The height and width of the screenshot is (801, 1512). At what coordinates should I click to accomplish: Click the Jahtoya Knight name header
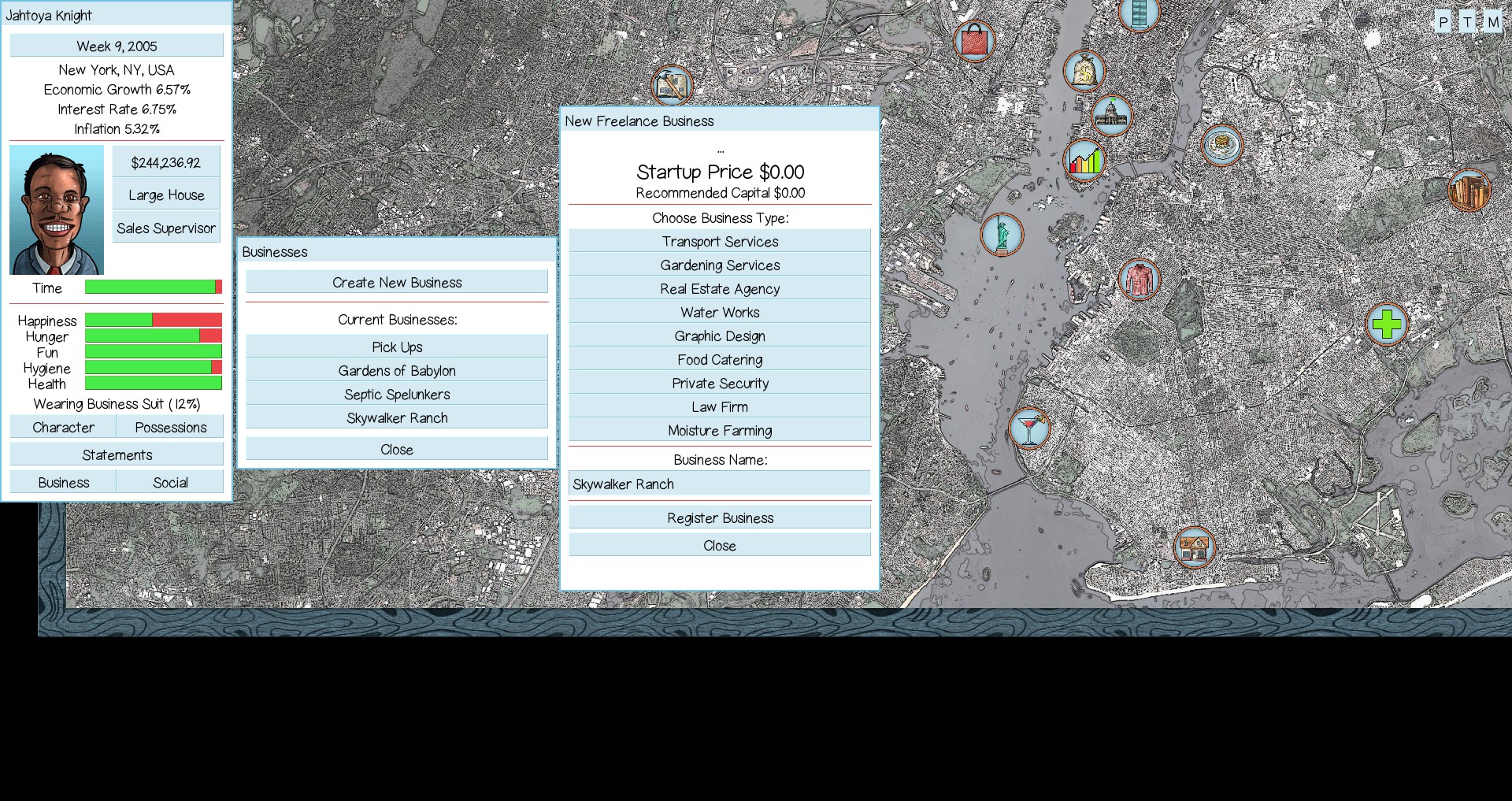click(49, 15)
